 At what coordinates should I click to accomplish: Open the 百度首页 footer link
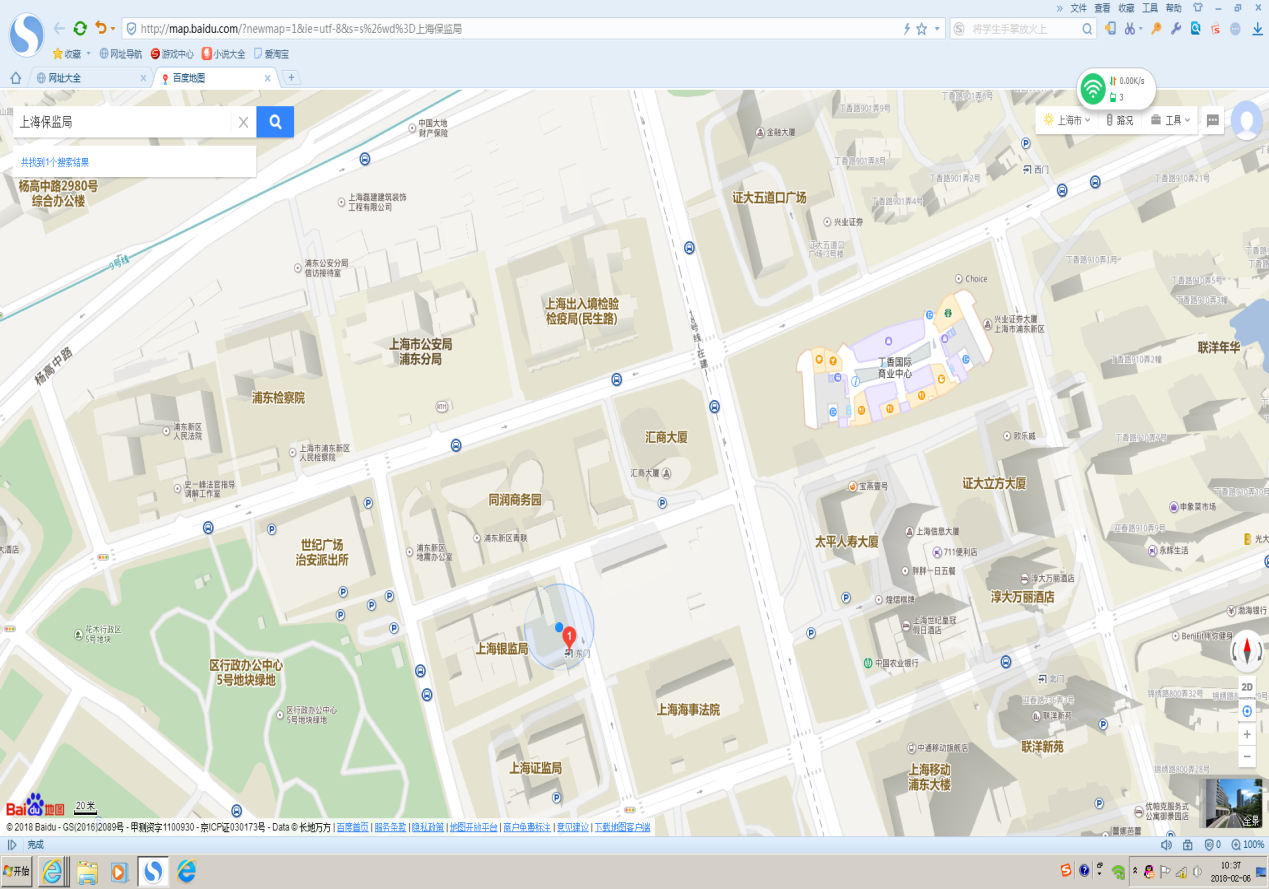coord(352,827)
